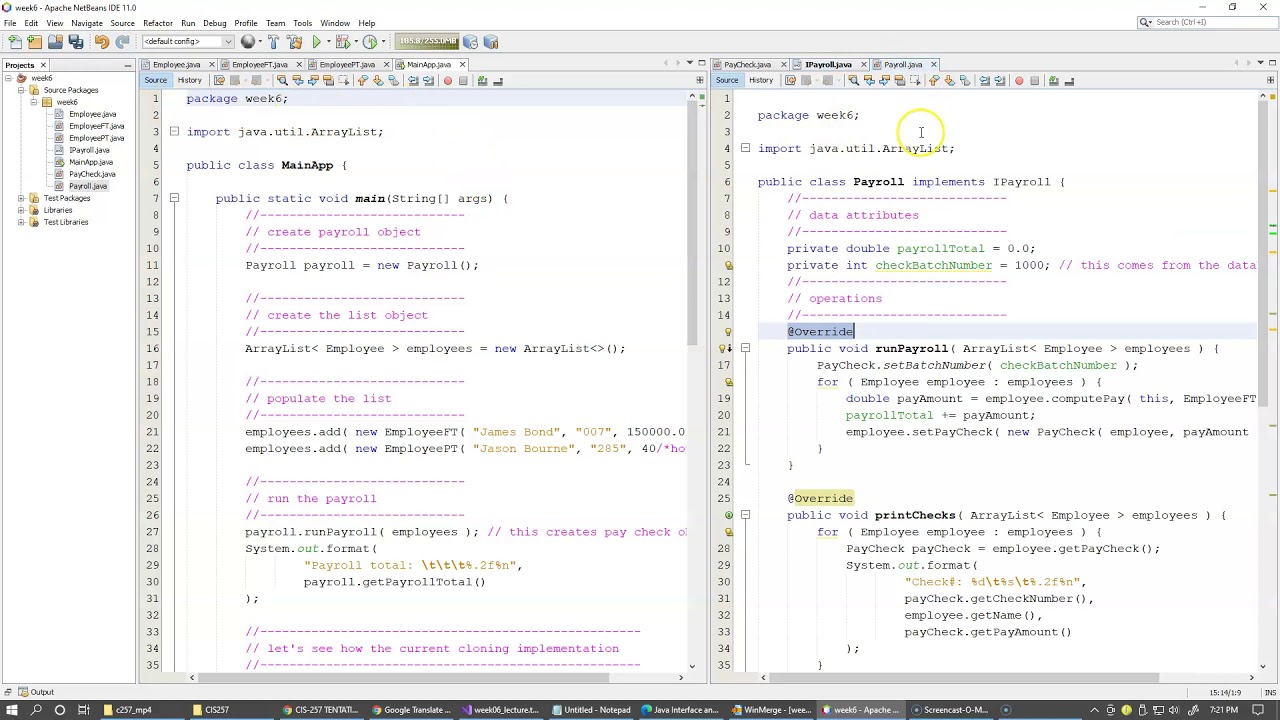This screenshot has width=1280, height=720.
Task: Collapse the Source Packages node
Action: 21,90
